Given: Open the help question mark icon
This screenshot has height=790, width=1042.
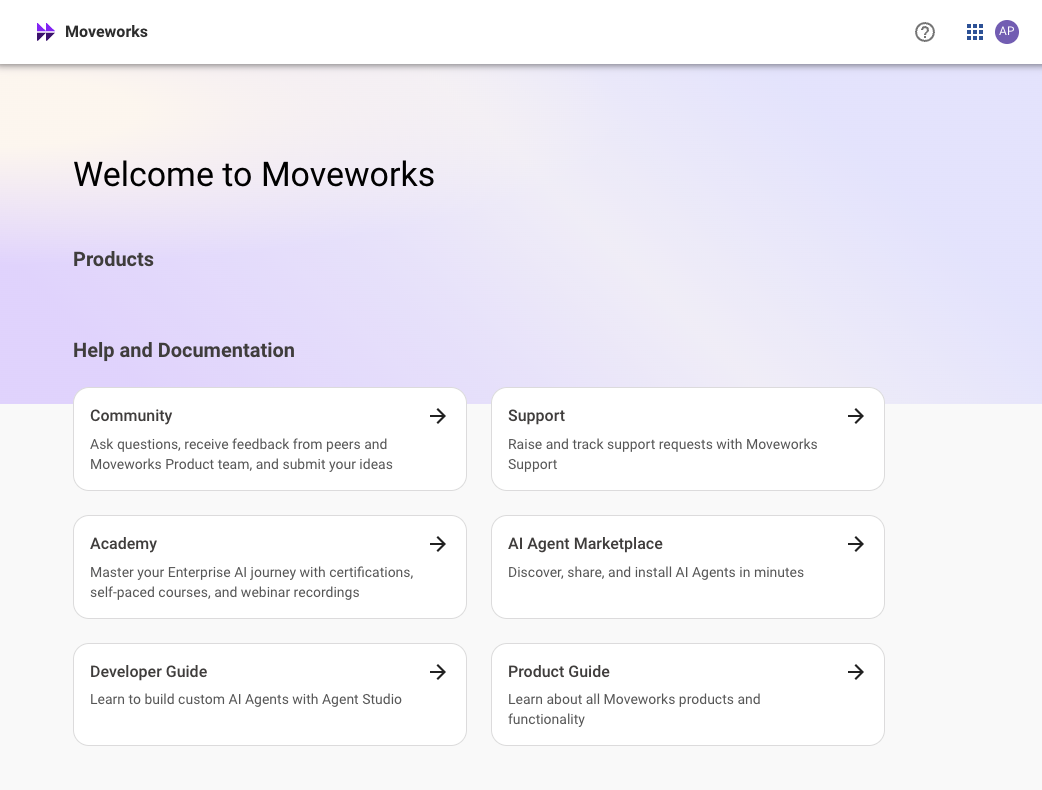Looking at the screenshot, I should tap(924, 32).
